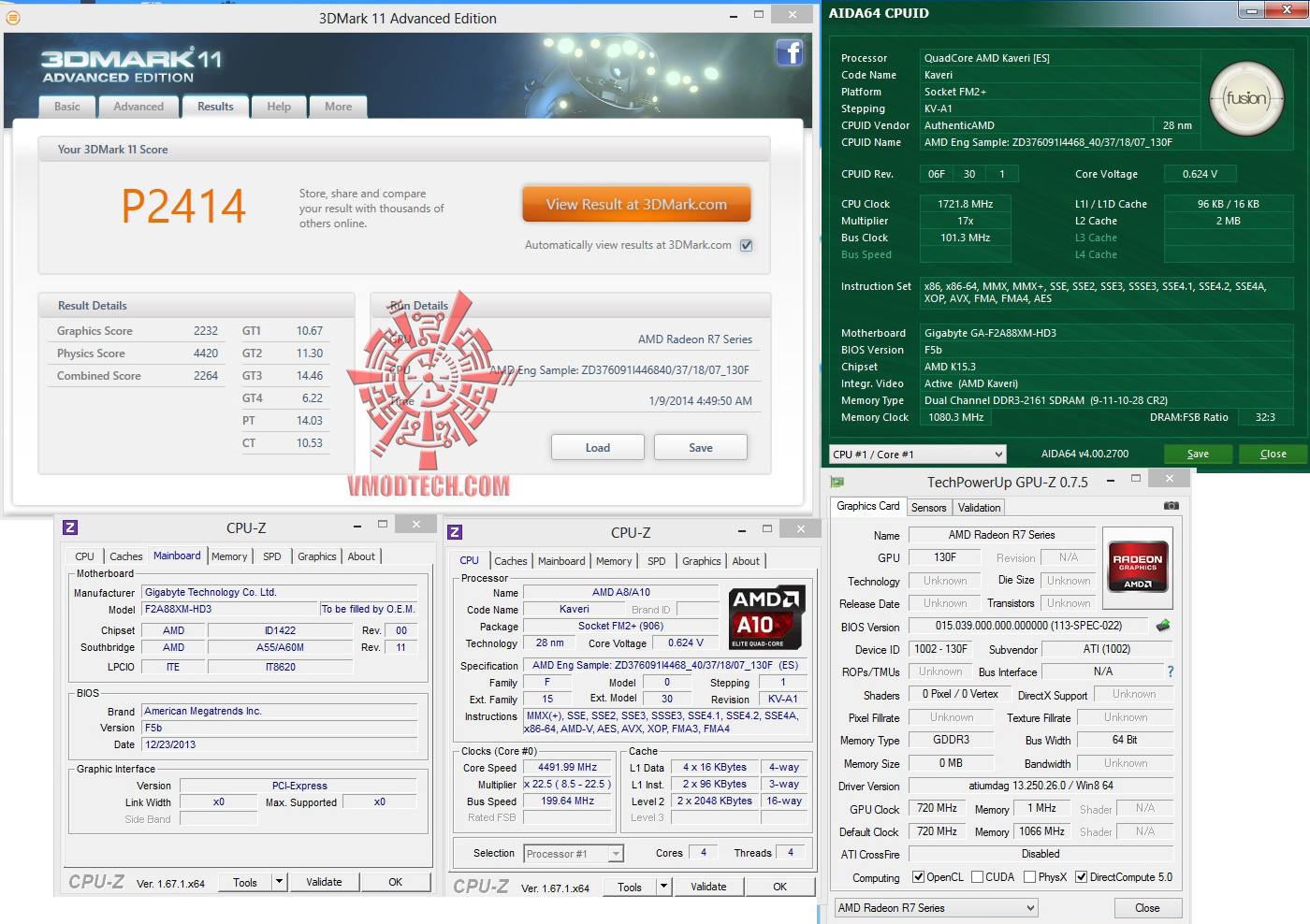Viewport: 1310px width, 924px height.
Task: Click Validate in the CPU-Z Mainboard window
Action: [324, 882]
